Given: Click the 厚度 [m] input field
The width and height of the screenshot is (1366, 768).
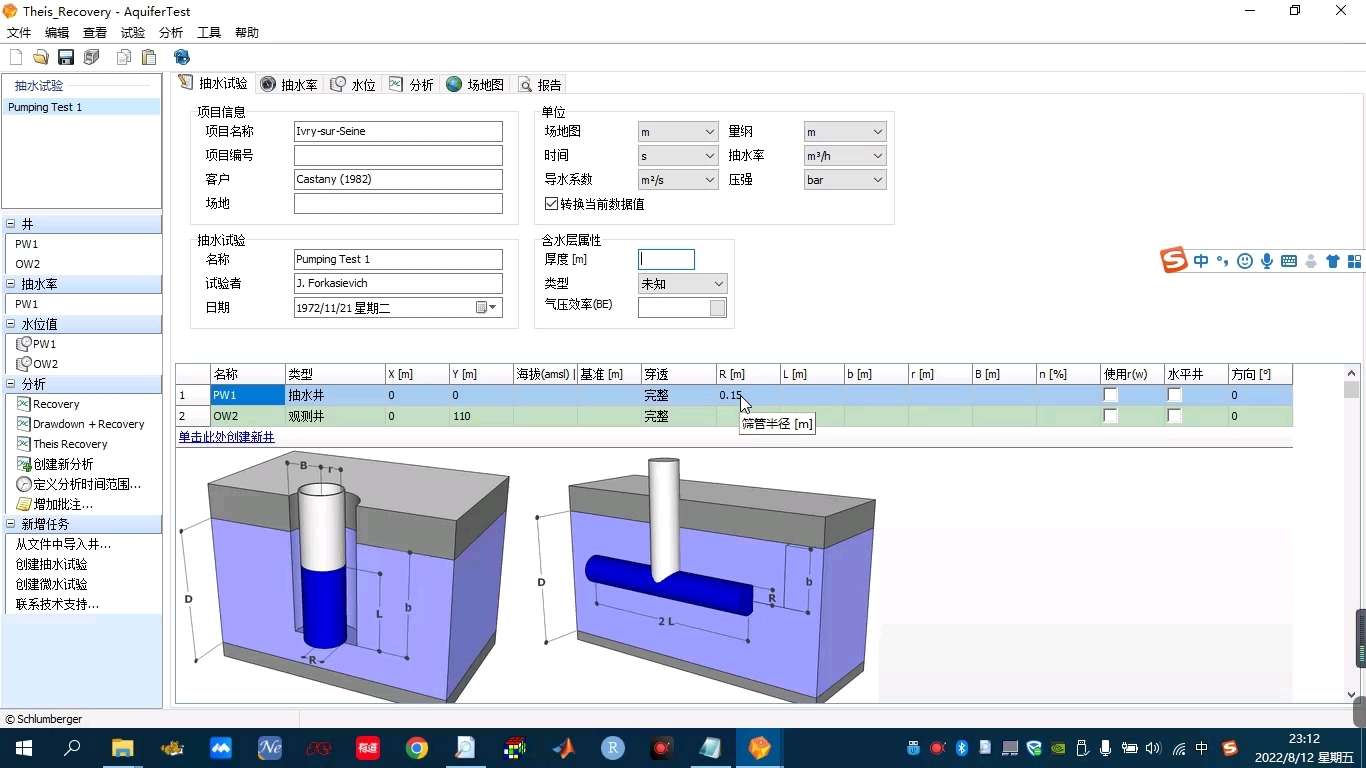Looking at the screenshot, I should (x=666, y=260).
